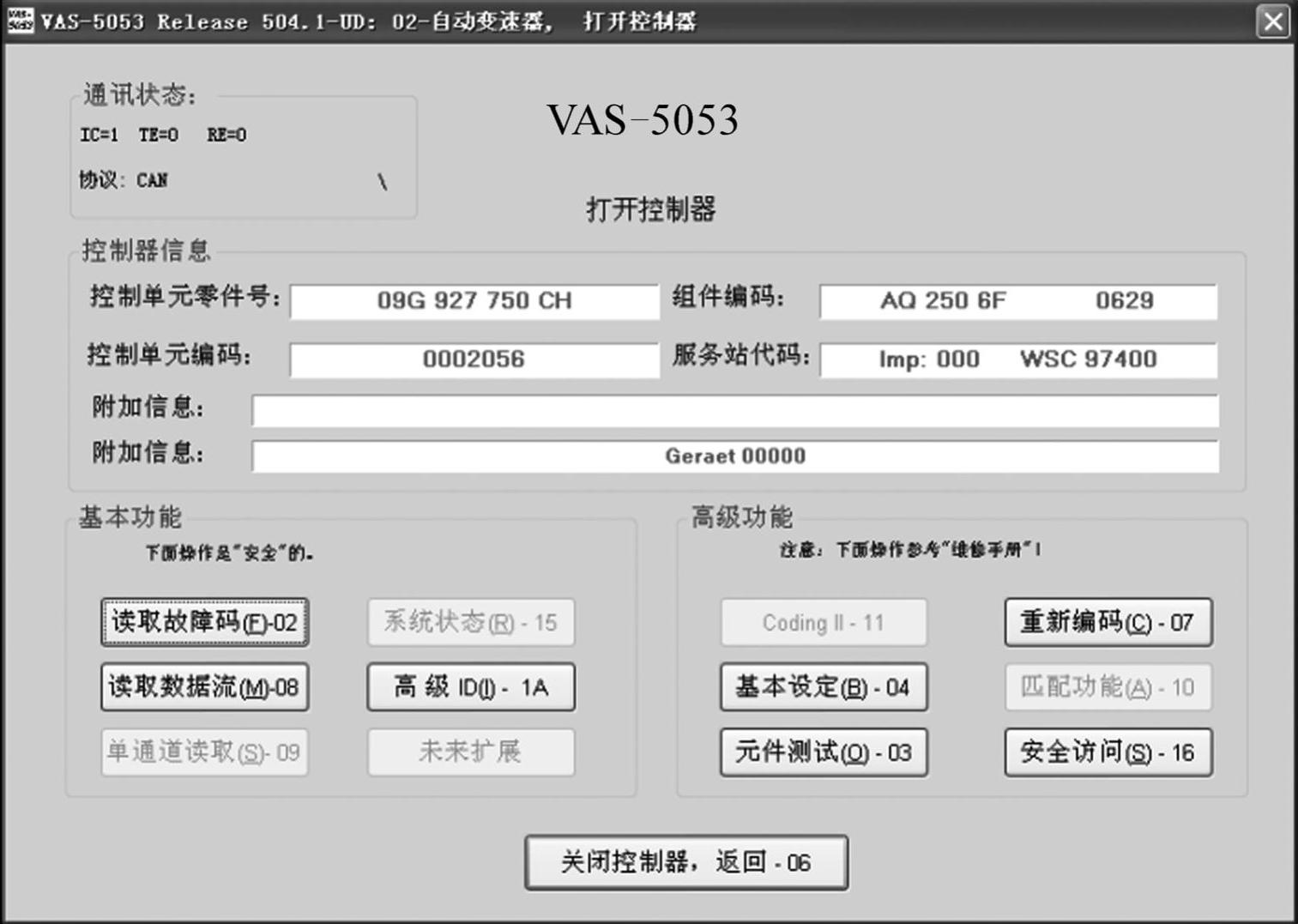Viewport: 1298px width, 924px height.
Task: Select 高级 ID (I)-1A button
Action: [471, 687]
